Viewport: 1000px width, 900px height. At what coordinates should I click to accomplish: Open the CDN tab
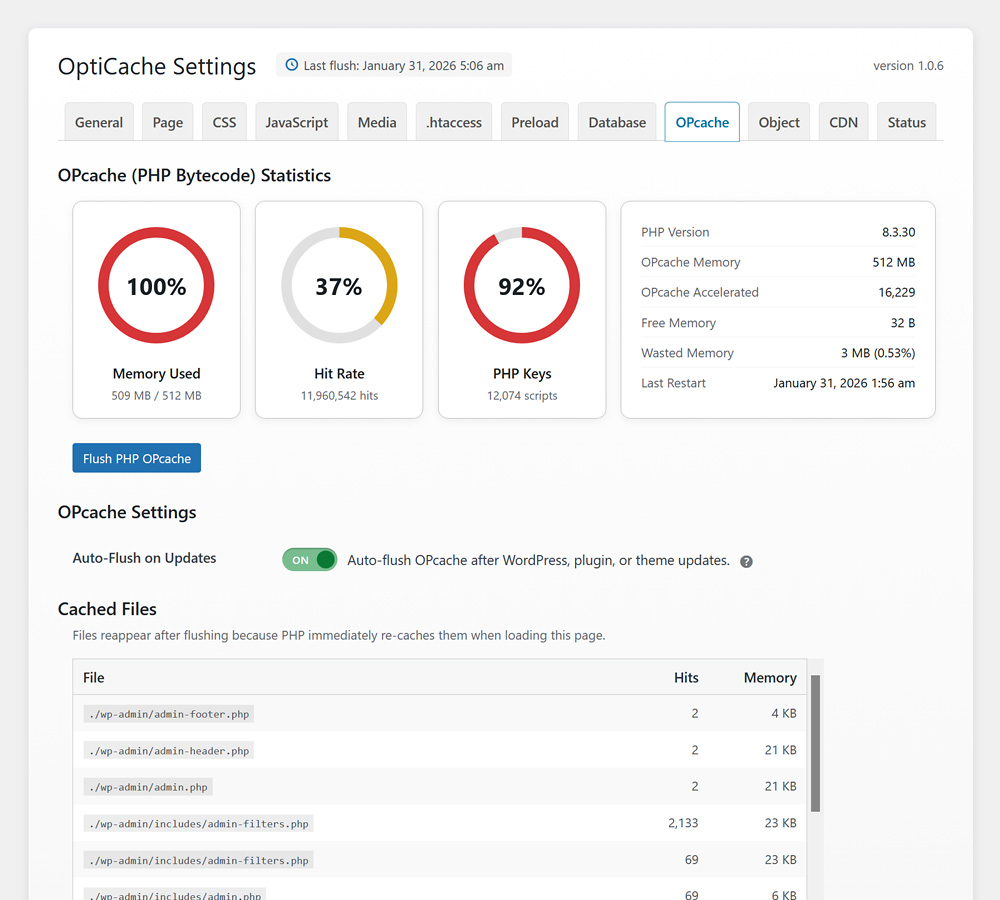[843, 122]
